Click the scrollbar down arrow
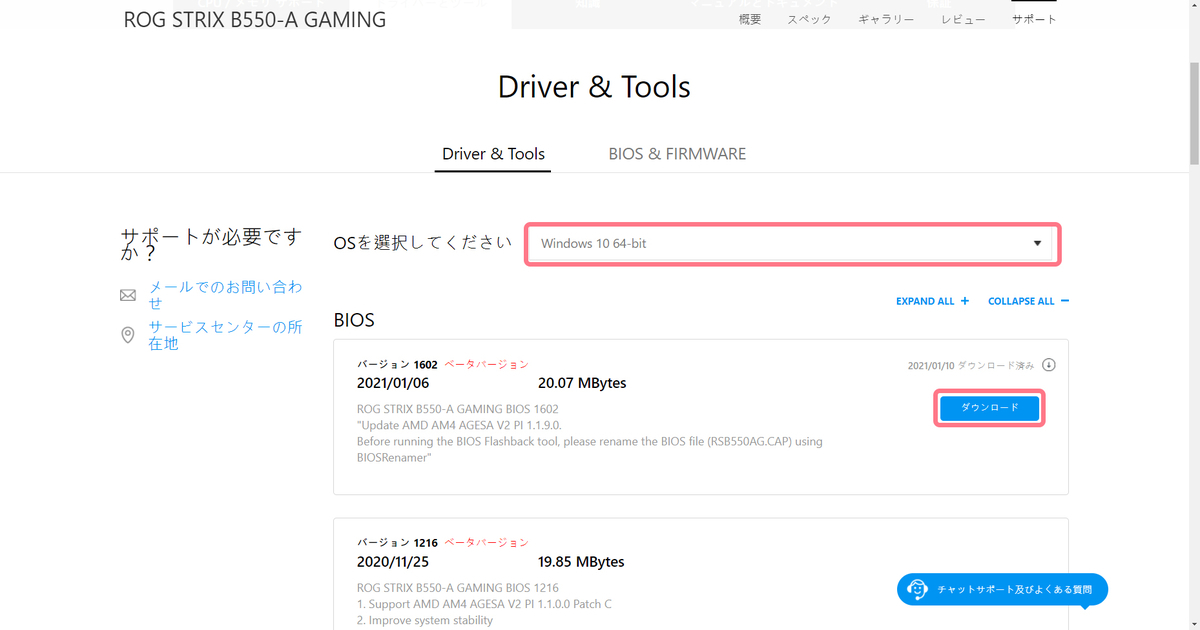Image resolution: width=1200 pixels, height=630 pixels. click(x=1192, y=622)
